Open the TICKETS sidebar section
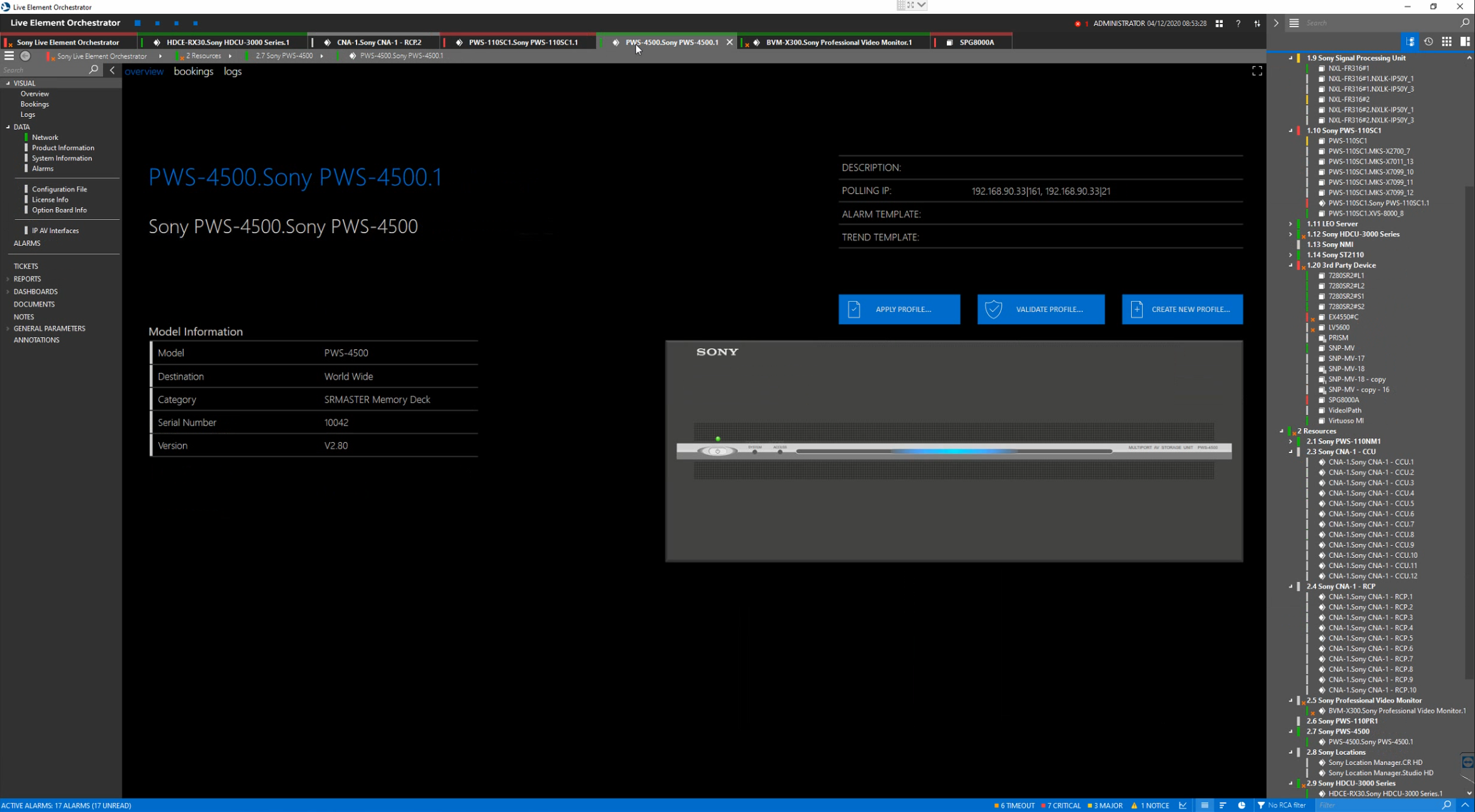 pos(26,266)
